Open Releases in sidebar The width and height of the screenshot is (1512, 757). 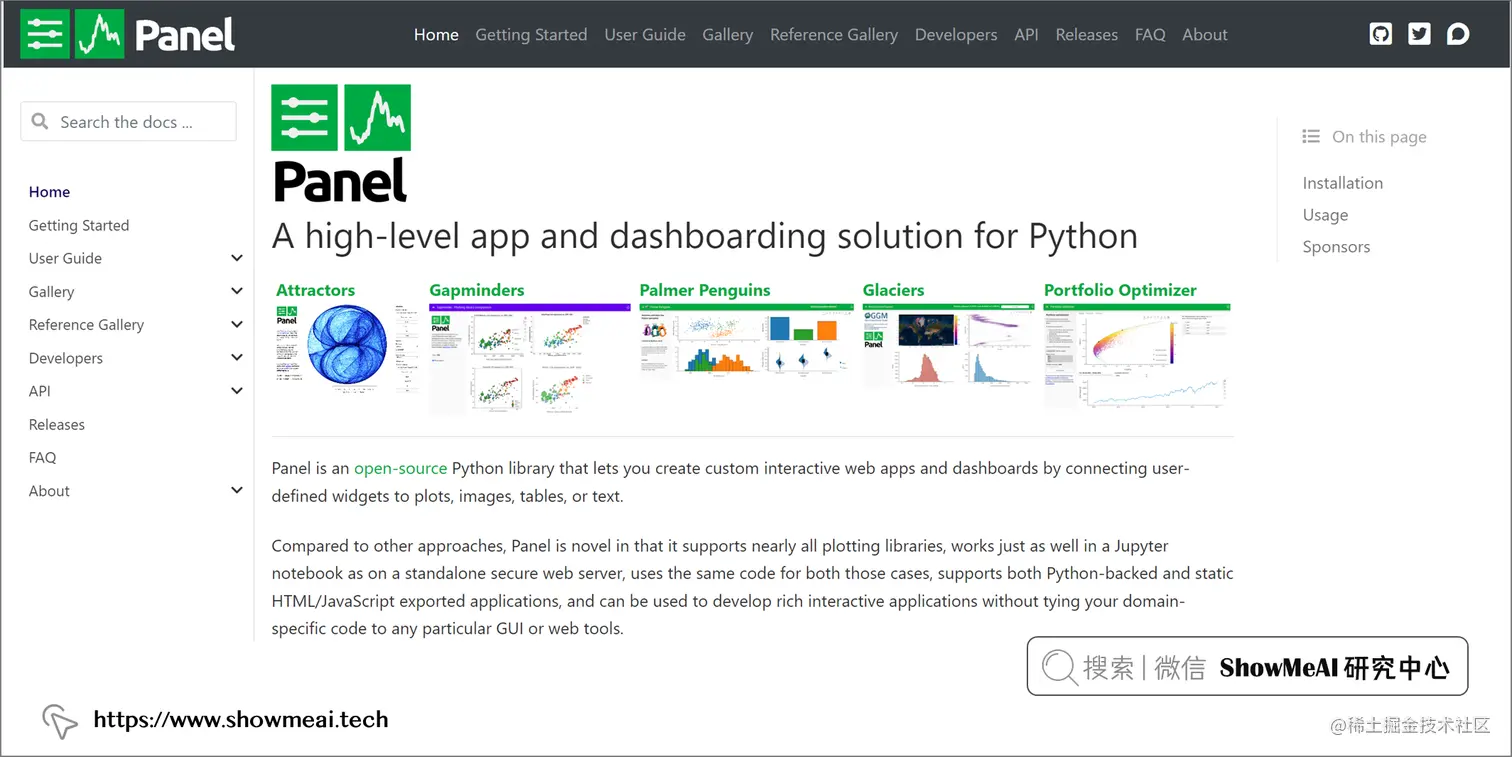57,424
